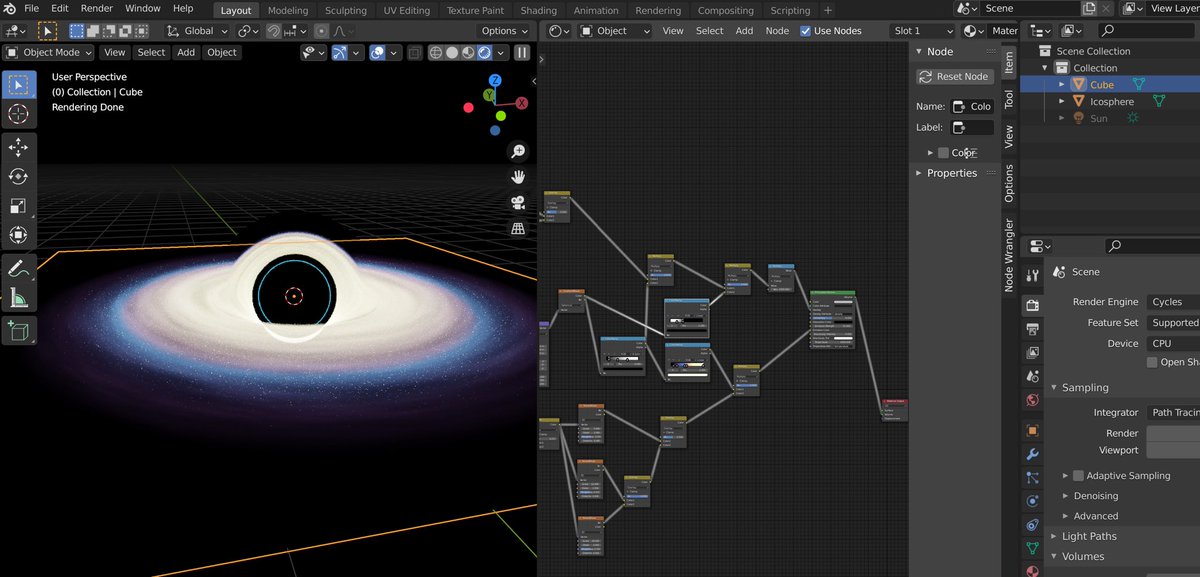Viewport: 1200px width, 577px height.
Task: Open the Render properties tab icon
Action: pyautogui.click(x=1033, y=305)
